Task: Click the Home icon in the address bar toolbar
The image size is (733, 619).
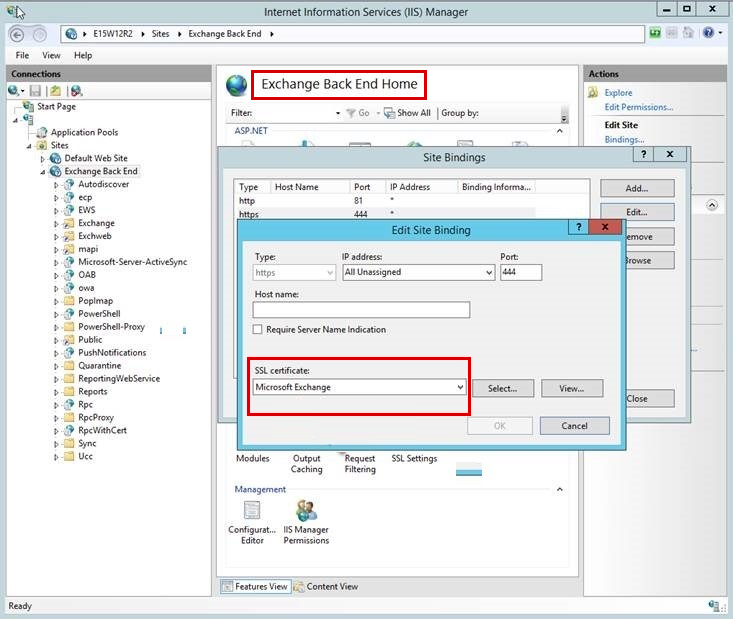Action: click(688, 33)
